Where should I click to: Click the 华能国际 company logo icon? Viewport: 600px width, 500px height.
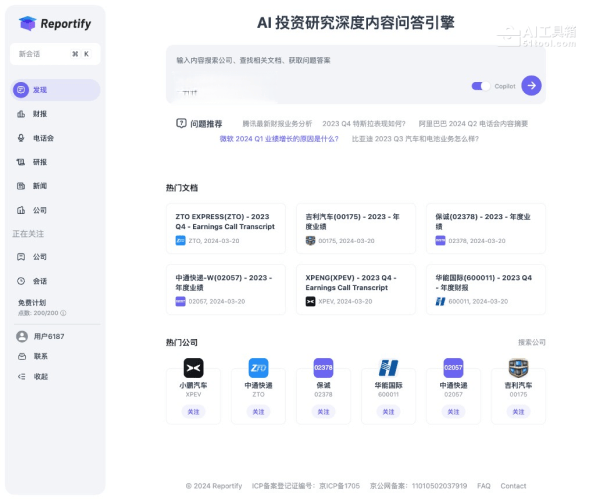tap(388, 368)
